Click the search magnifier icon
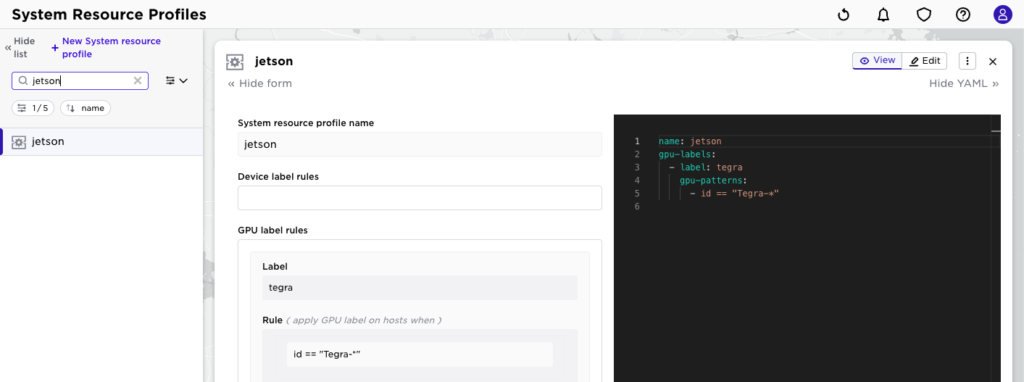The image size is (1024, 382). point(23,80)
